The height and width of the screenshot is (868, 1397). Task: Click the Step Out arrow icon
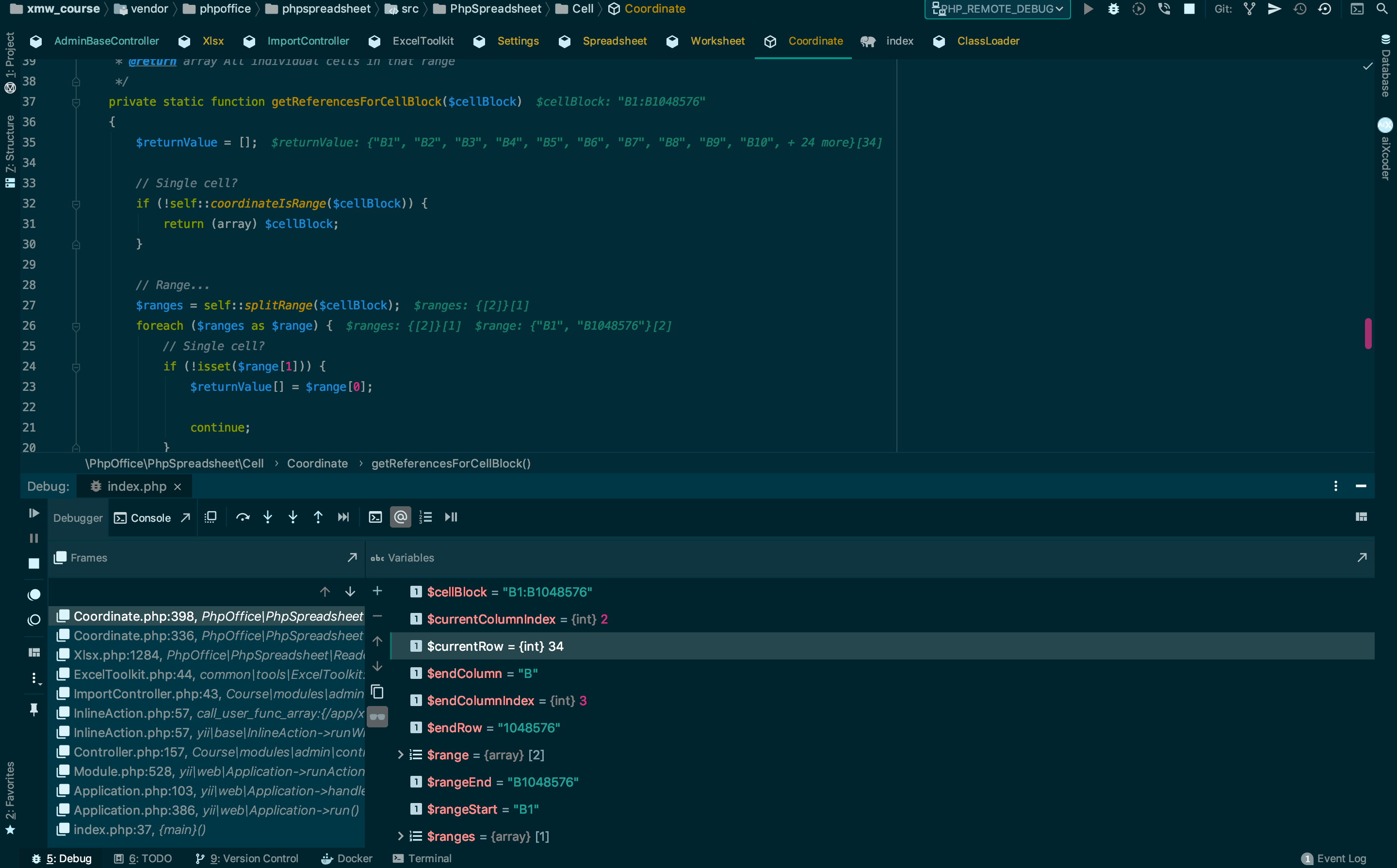(318, 517)
